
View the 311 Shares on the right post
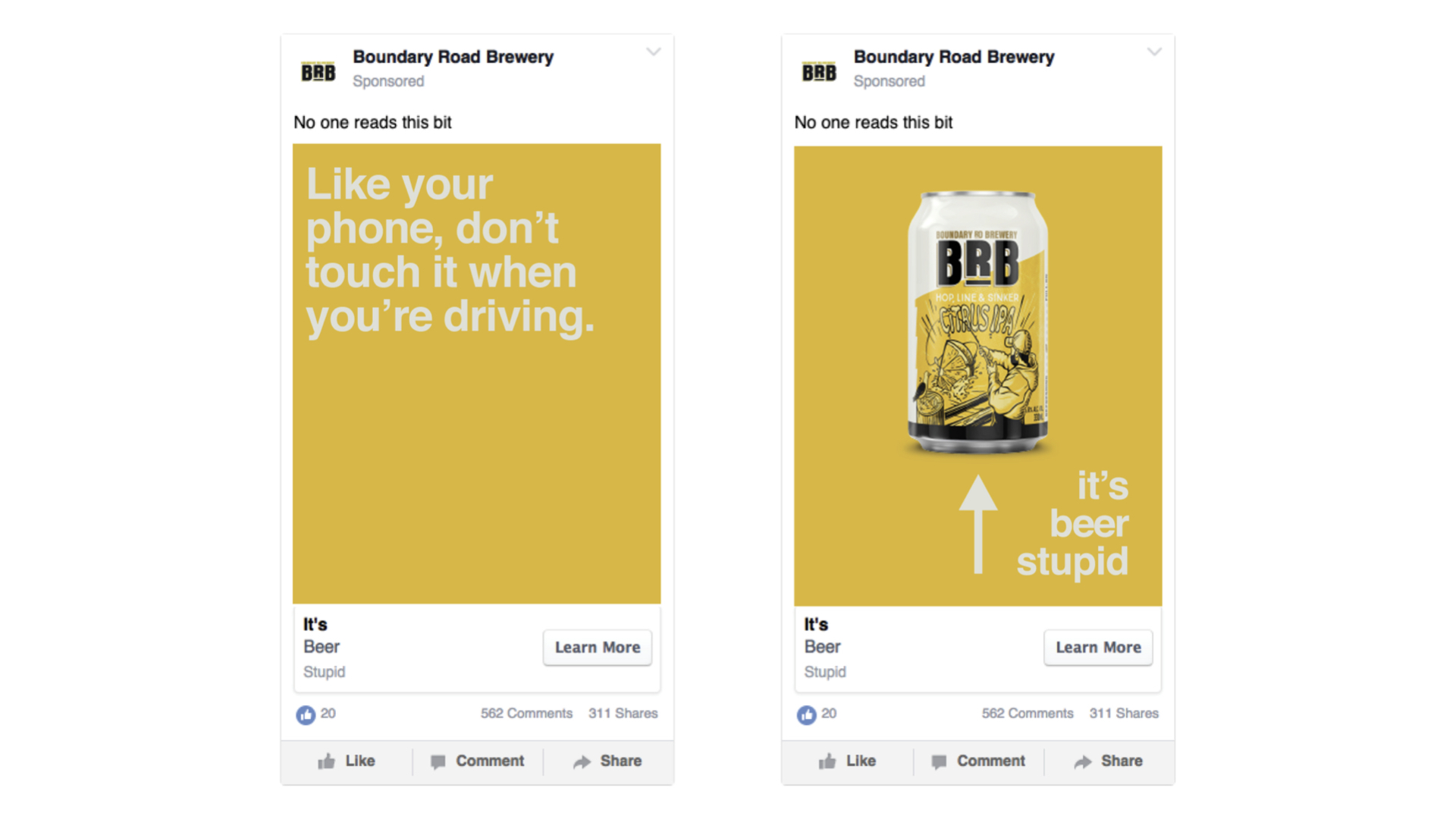pos(1123,714)
